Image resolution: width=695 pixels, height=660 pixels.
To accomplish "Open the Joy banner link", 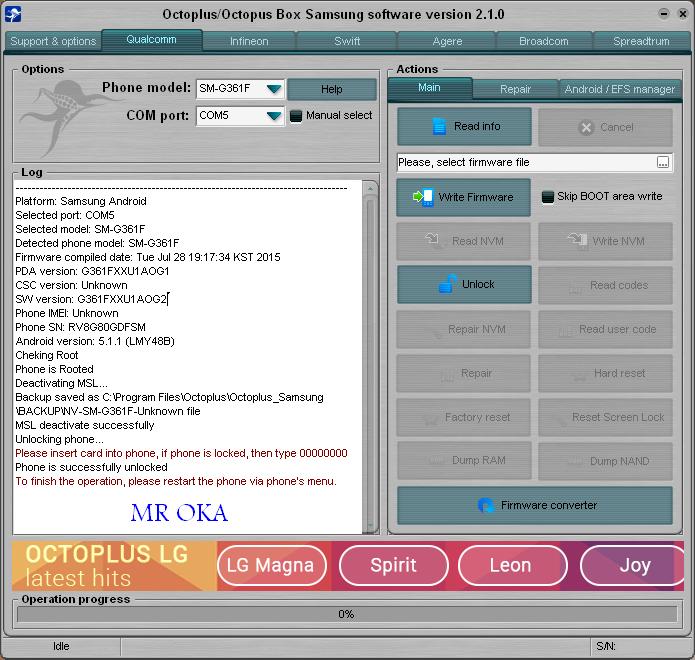I will click(x=633, y=566).
